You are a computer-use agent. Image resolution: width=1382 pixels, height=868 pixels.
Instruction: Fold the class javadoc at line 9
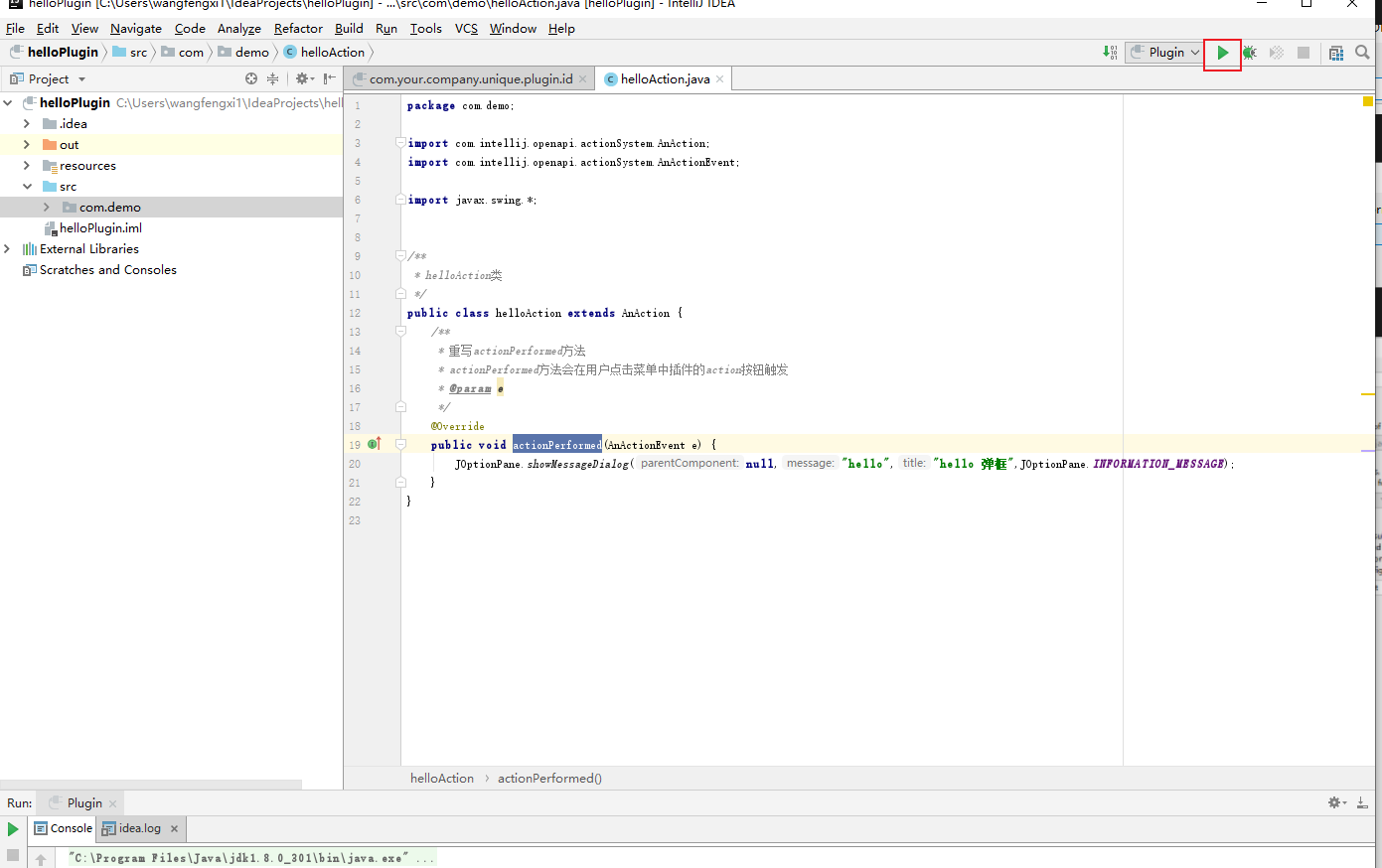pyautogui.click(x=400, y=256)
